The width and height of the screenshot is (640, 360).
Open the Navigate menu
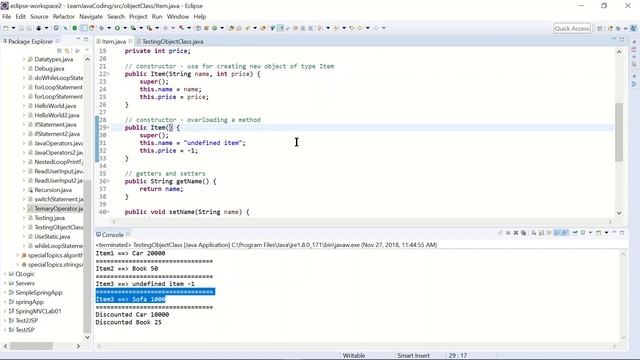click(91, 17)
